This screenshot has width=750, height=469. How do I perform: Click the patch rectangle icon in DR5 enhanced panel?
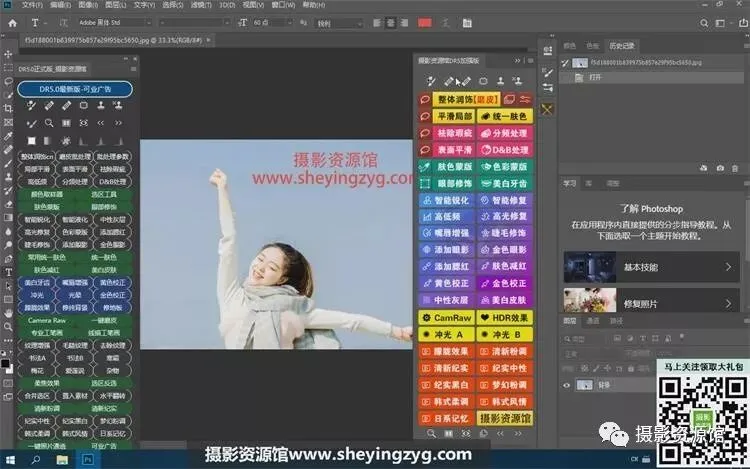pos(483,81)
